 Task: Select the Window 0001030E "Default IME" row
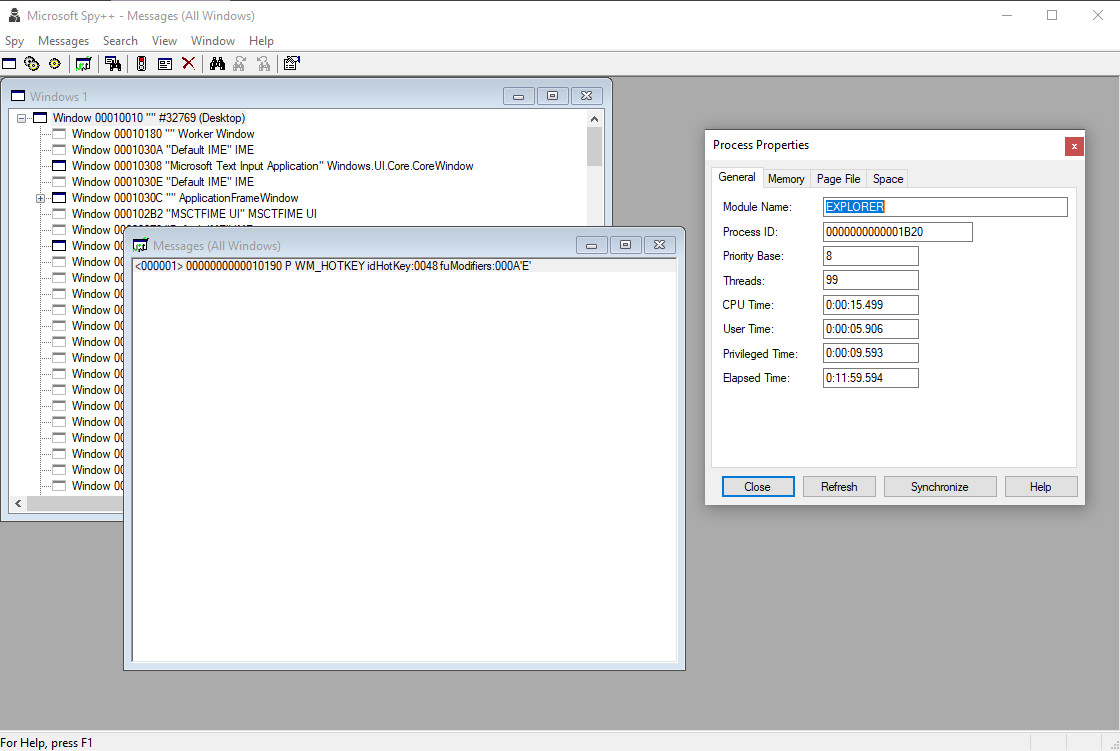[163, 182]
